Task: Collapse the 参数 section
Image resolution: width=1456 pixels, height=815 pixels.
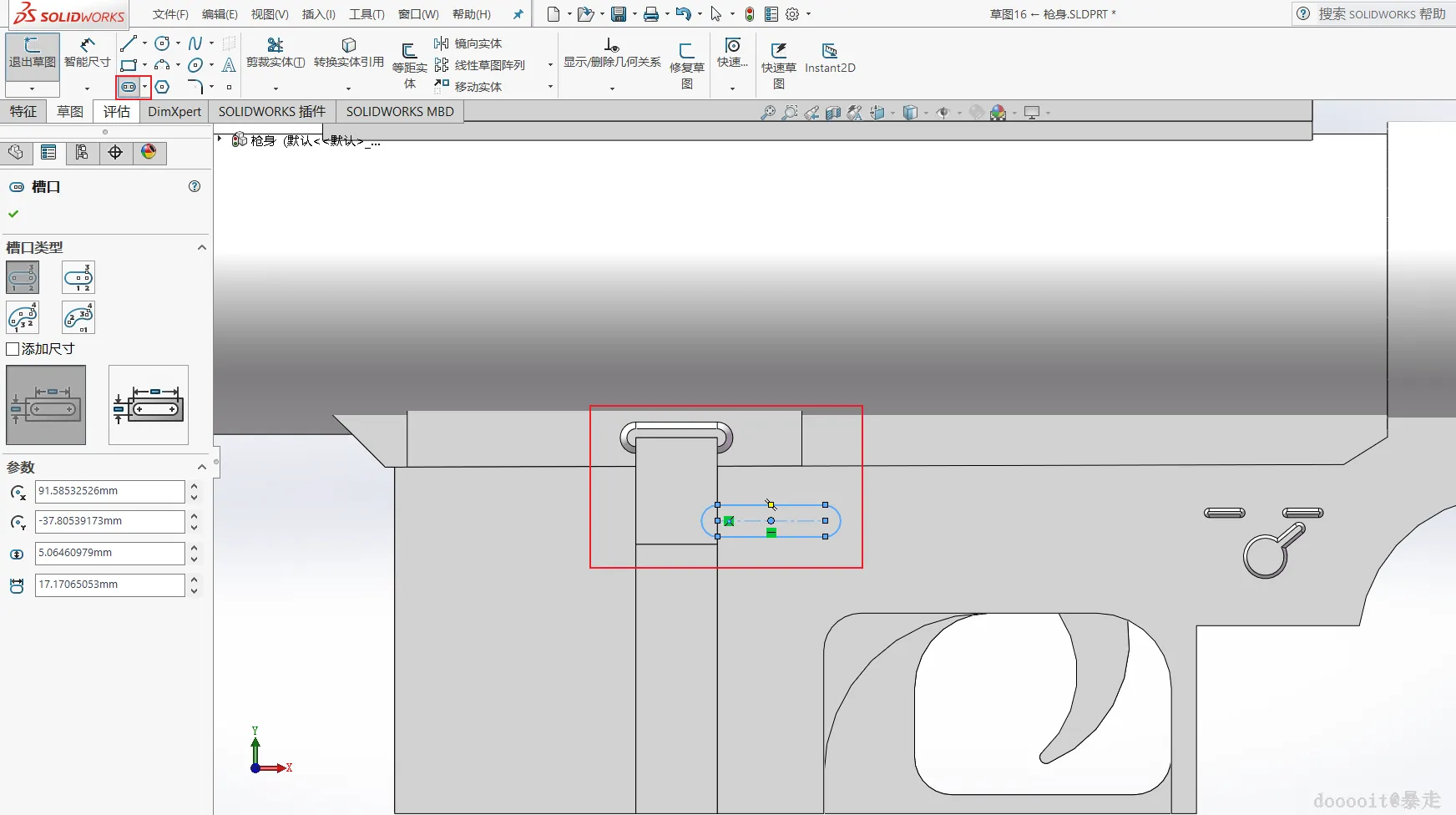Action: click(x=201, y=467)
